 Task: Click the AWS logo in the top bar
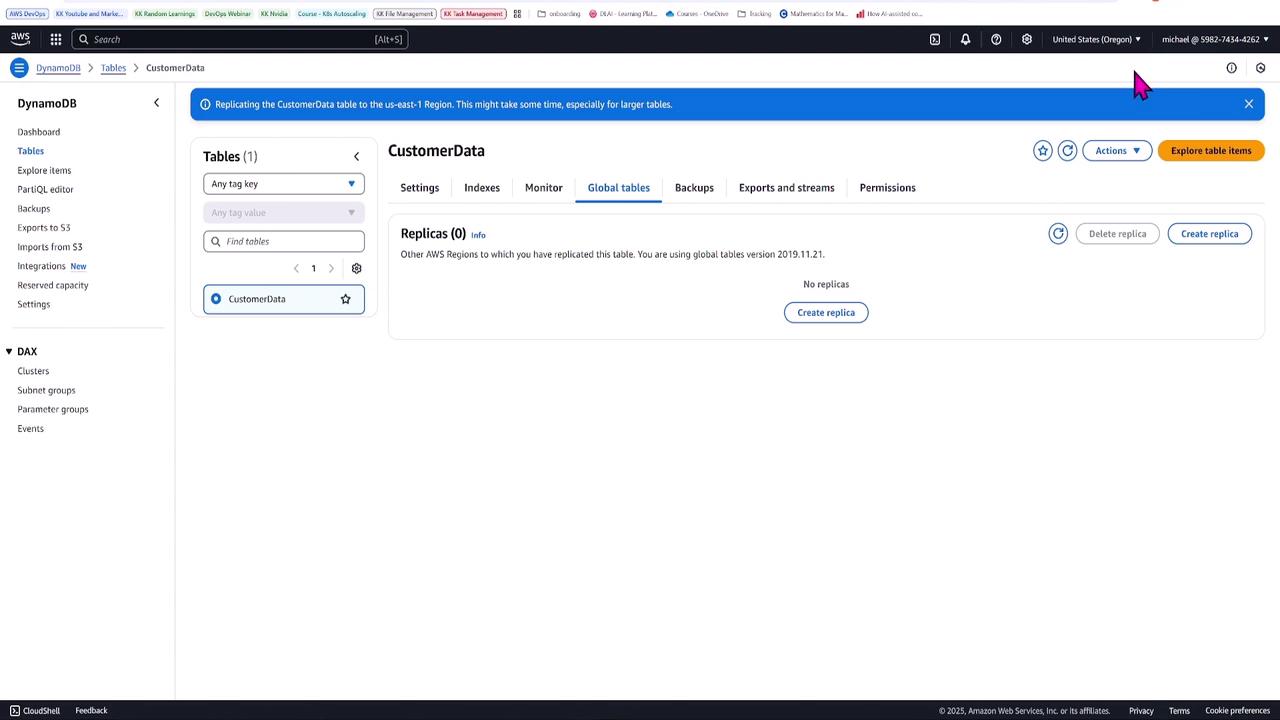pyautogui.click(x=20, y=39)
